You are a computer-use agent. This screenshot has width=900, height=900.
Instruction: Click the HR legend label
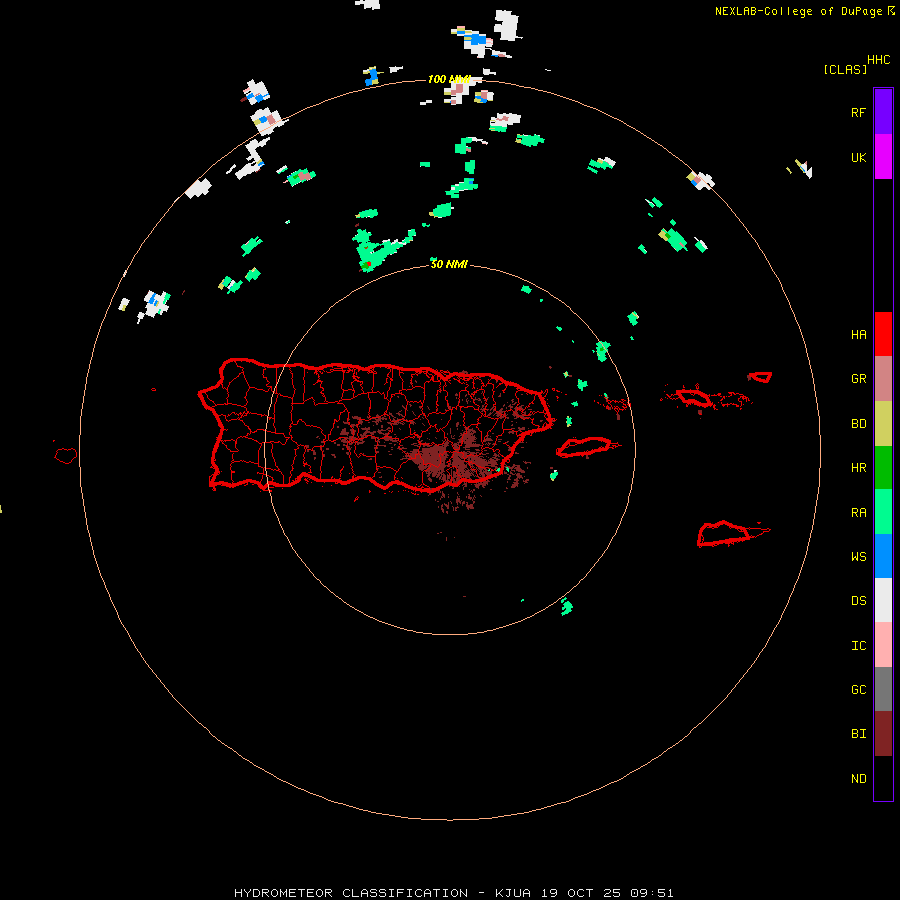pyautogui.click(x=858, y=468)
